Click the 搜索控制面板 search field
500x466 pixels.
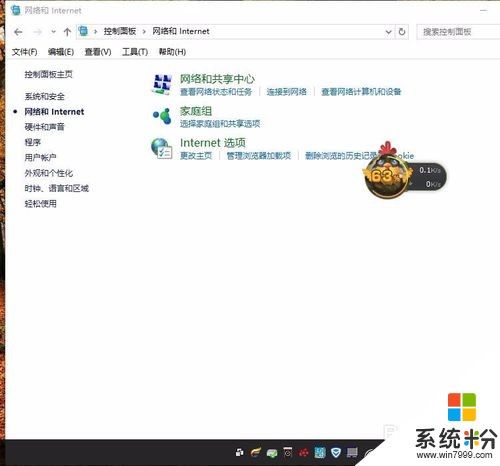tap(458, 32)
